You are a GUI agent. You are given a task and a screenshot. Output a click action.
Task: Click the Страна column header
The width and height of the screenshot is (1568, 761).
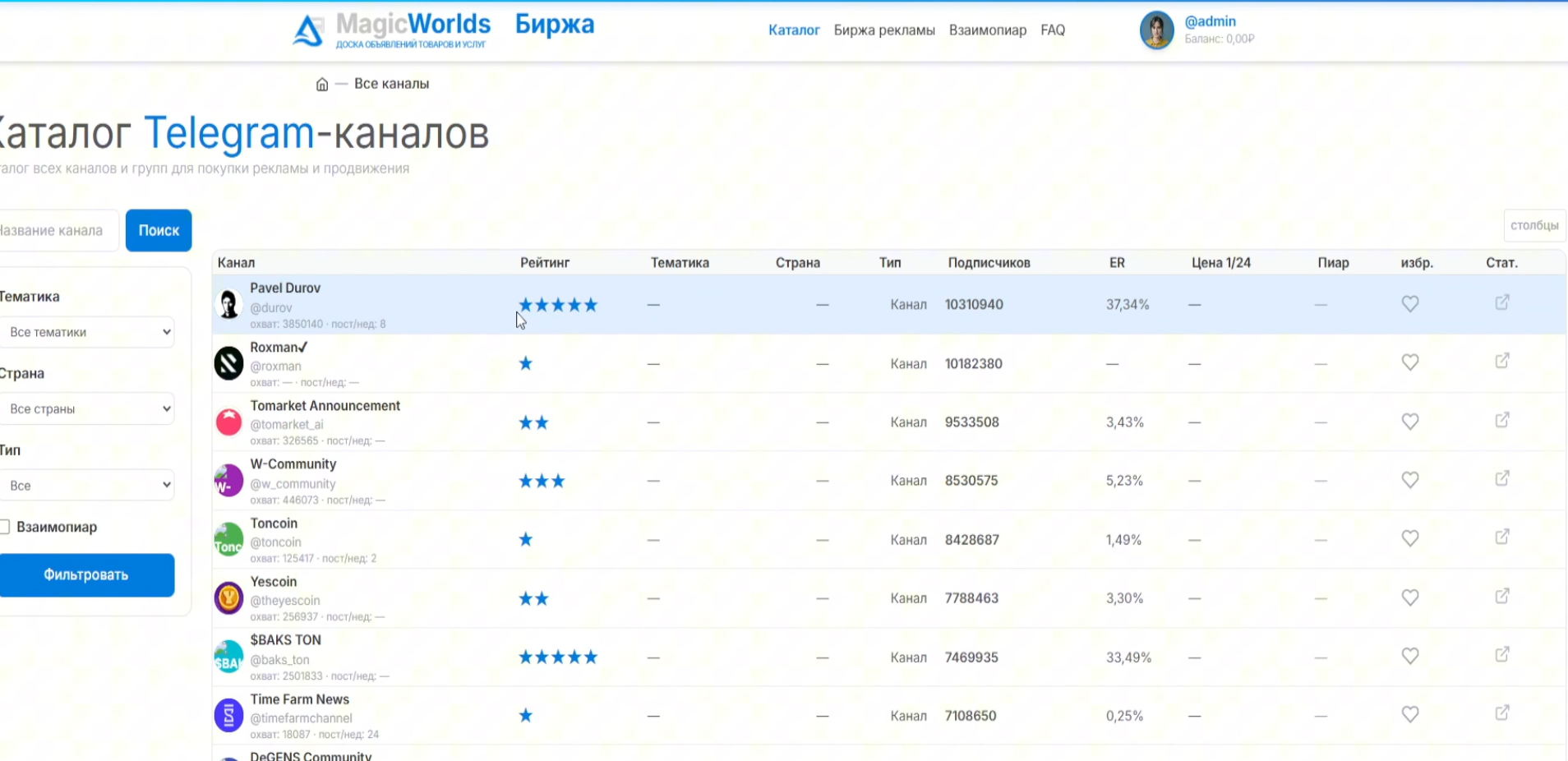798,263
